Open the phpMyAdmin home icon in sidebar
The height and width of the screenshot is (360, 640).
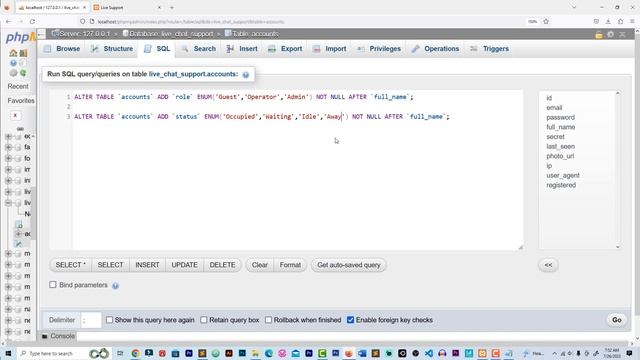tap(13, 53)
